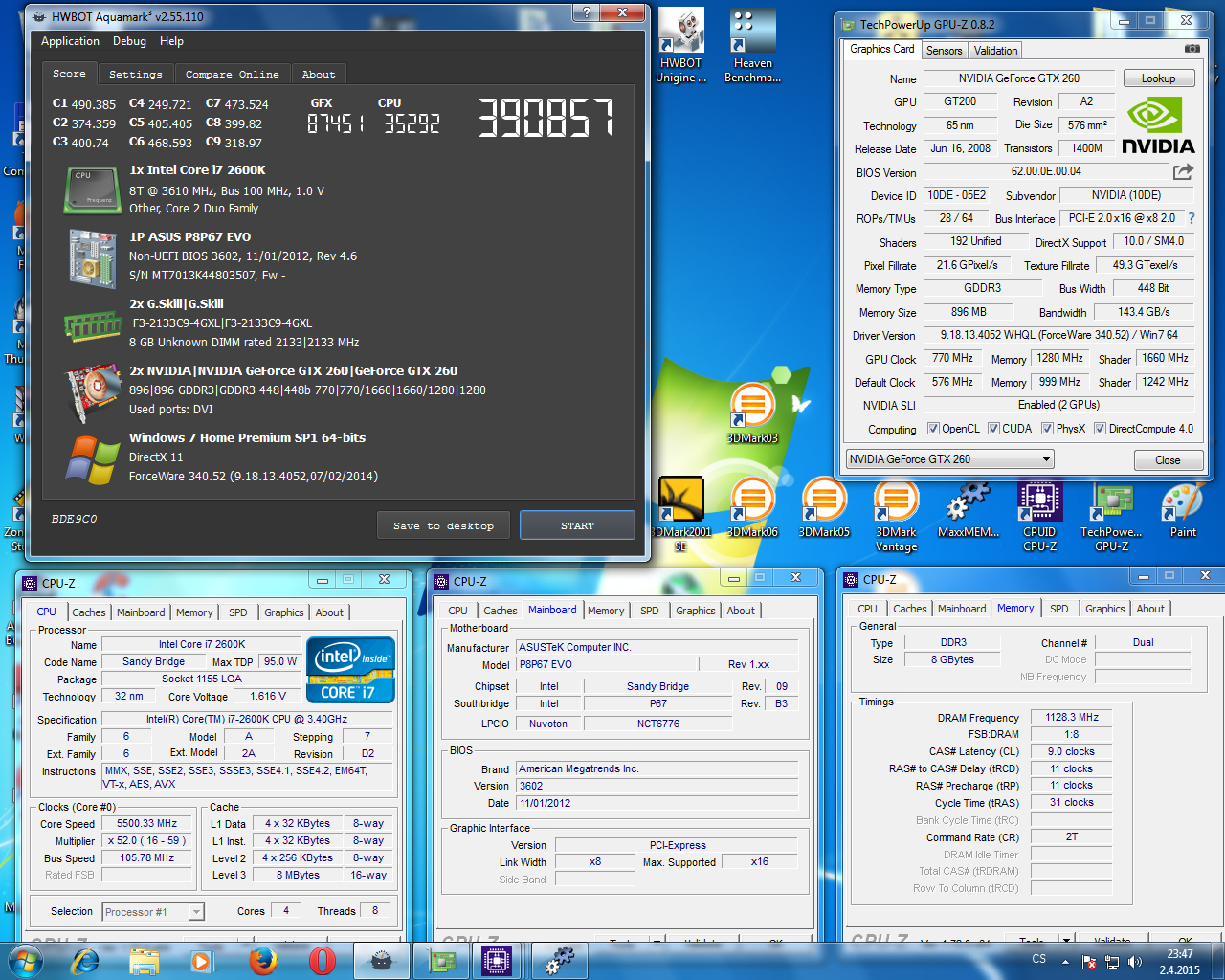Open the Help menu in Aquamark
The image size is (1225, 980).
171,41
